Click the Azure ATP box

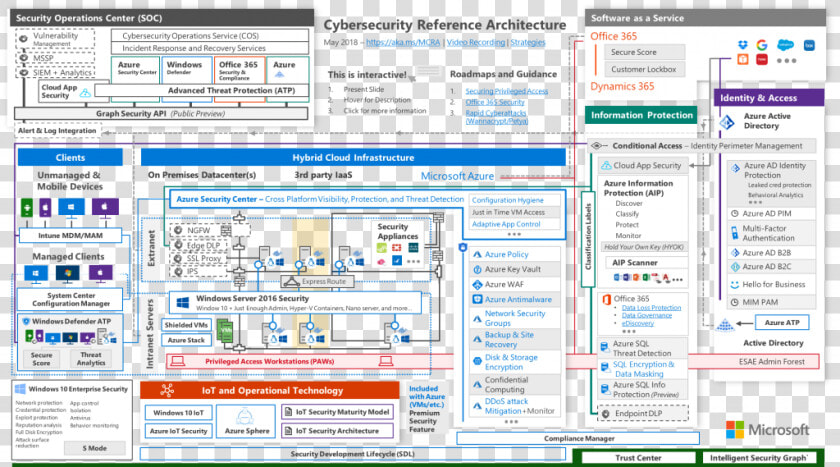782,322
